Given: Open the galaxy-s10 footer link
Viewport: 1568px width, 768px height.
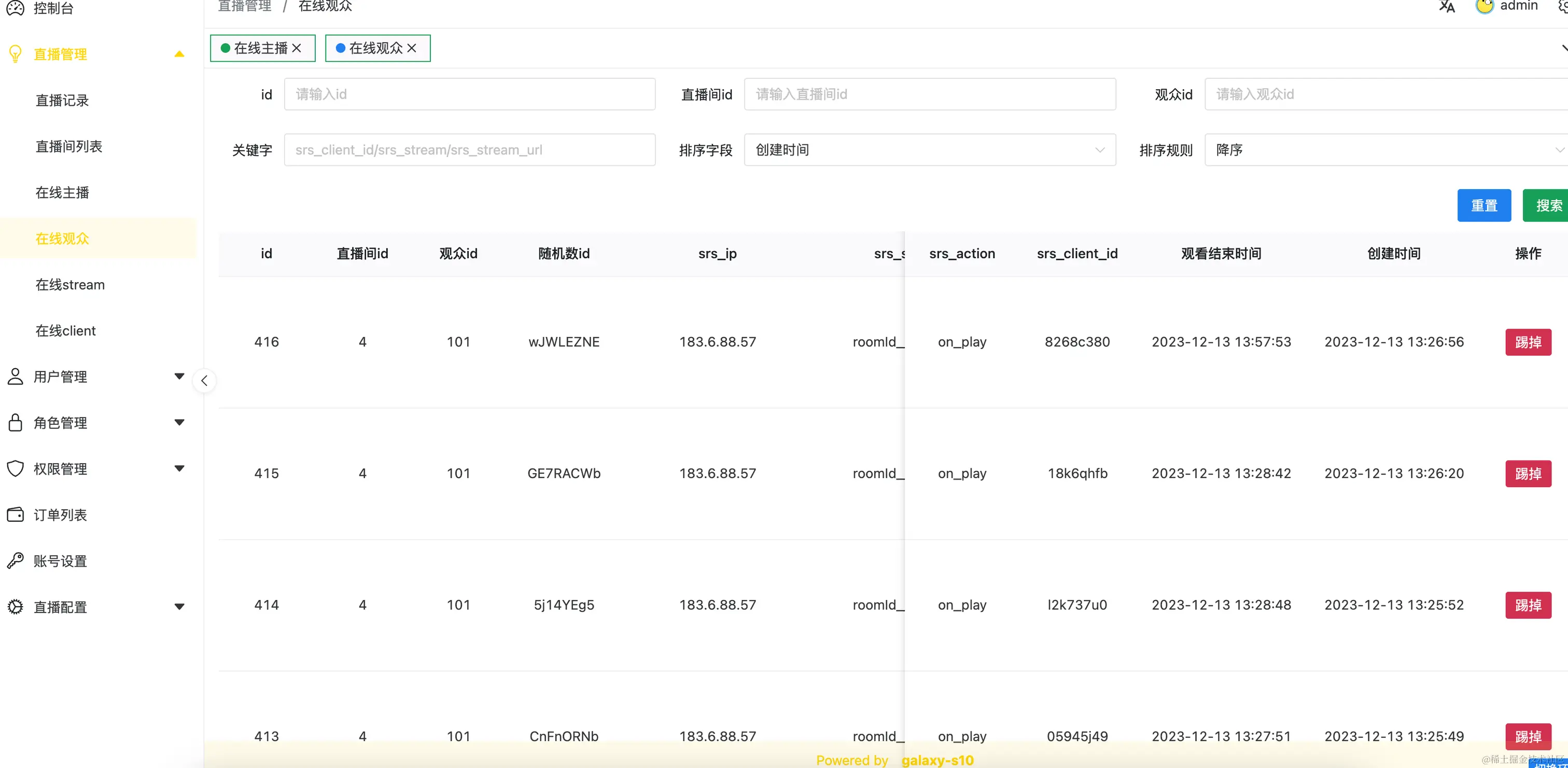Looking at the screenshot, I should click(937, 760).
